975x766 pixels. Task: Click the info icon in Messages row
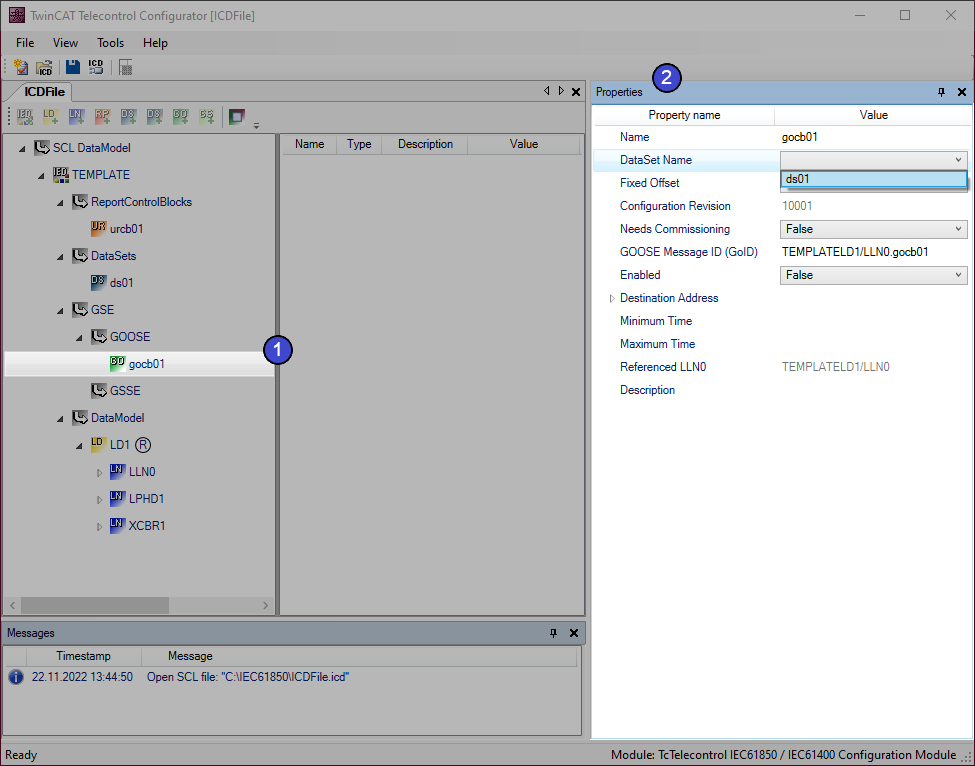[x=16, y=676]
